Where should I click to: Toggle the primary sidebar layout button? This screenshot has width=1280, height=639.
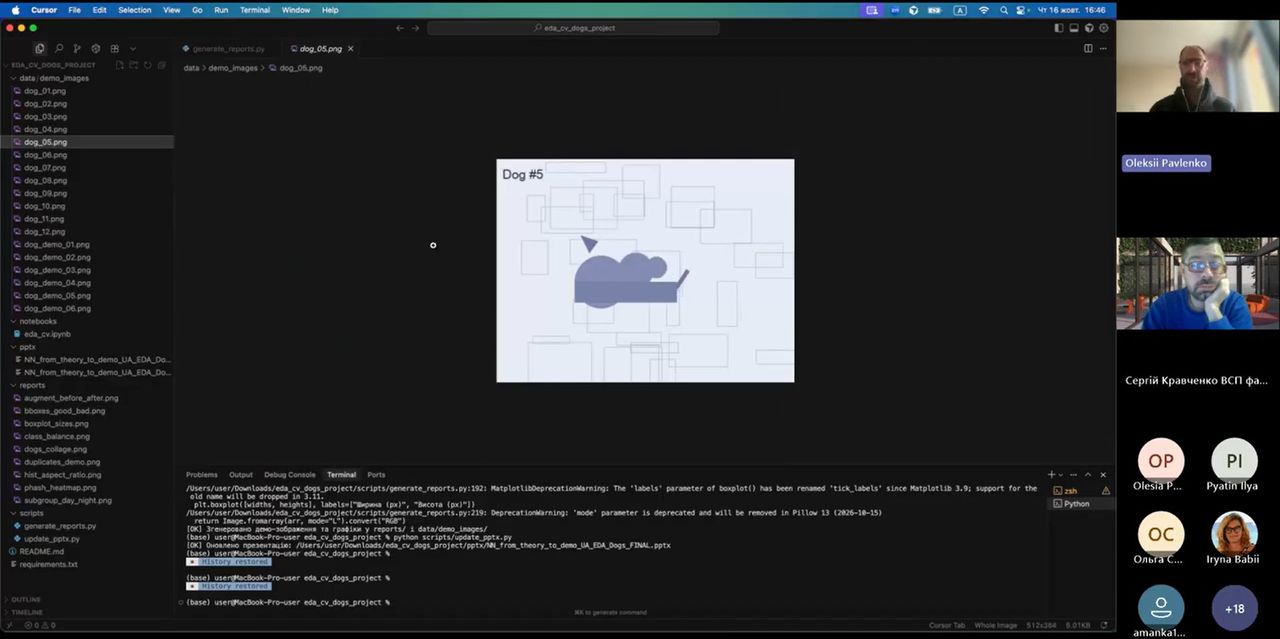click(x=1059, y=28)
